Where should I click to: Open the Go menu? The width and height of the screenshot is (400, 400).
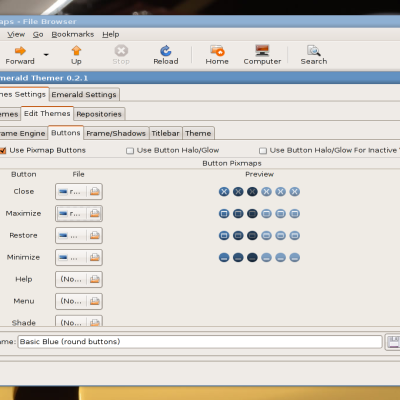pyautogui.click(x=38, y=34)
